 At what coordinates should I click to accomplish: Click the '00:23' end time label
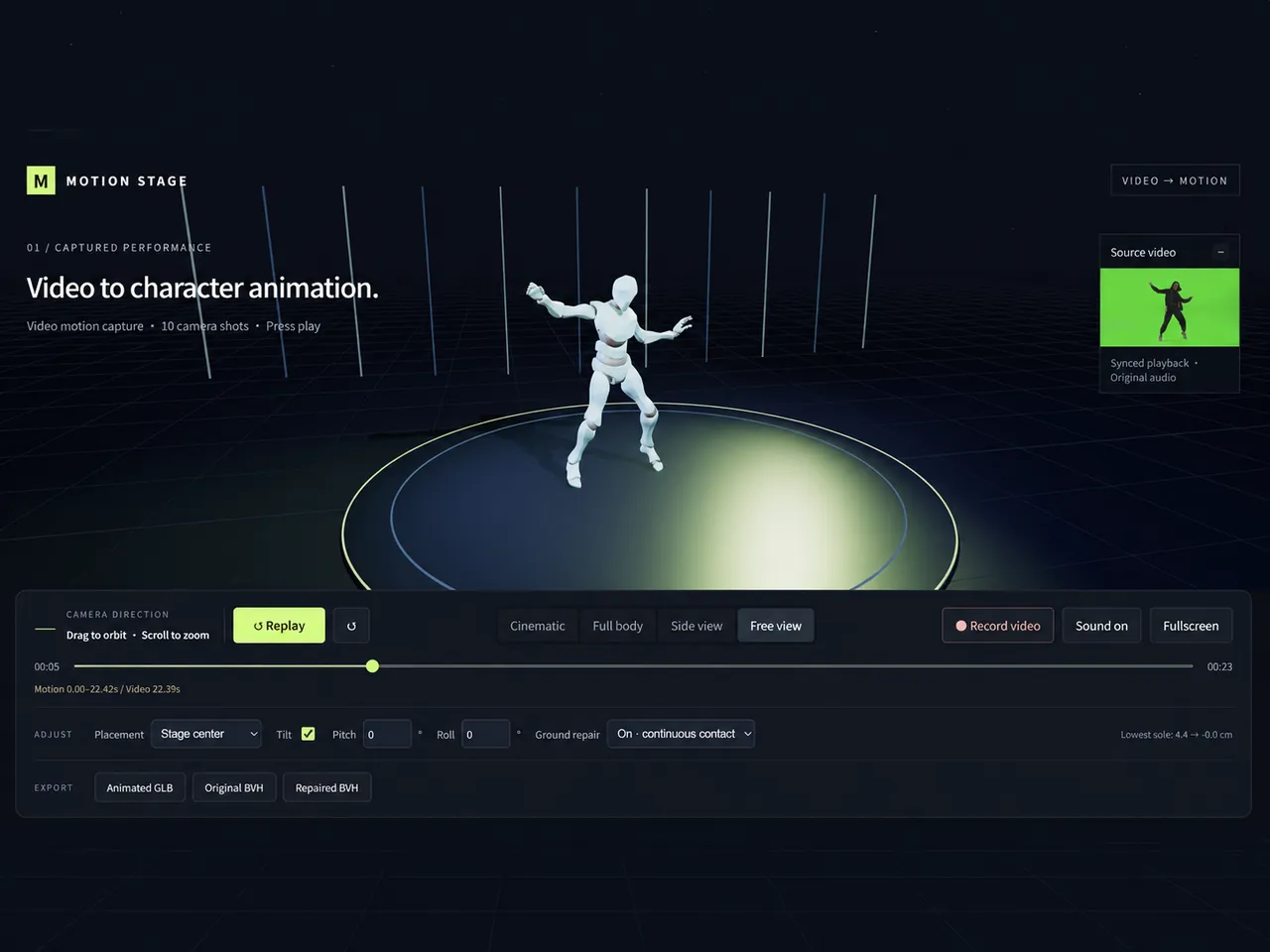tap(1219, 666)
